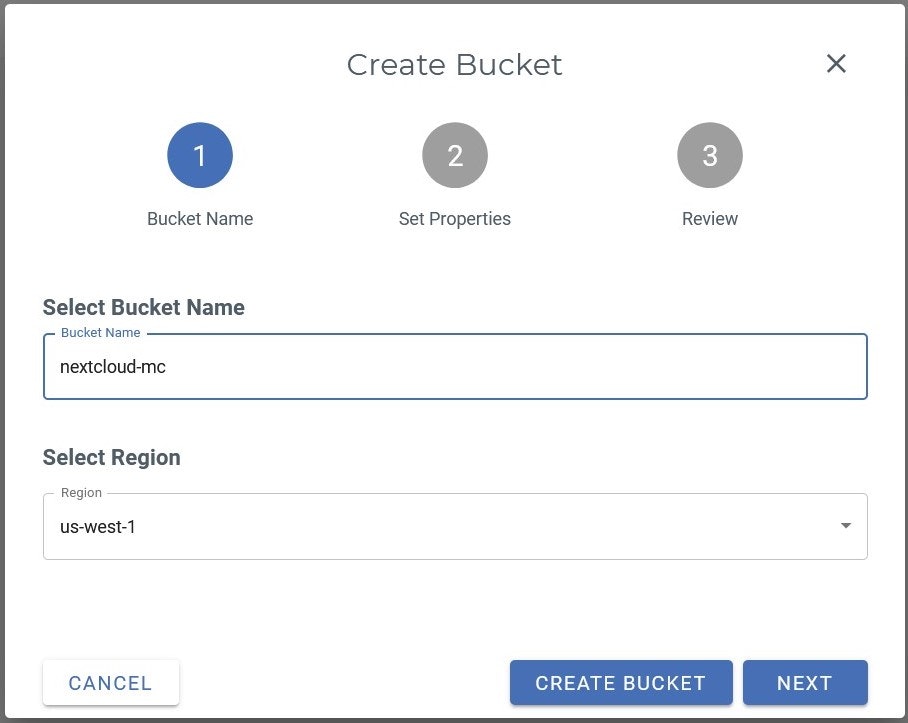Click the Create Bucket dialog title
Image resolution: width=908 pixels, height=723 pixels.
pyautogui.click(x=454, y=65)
